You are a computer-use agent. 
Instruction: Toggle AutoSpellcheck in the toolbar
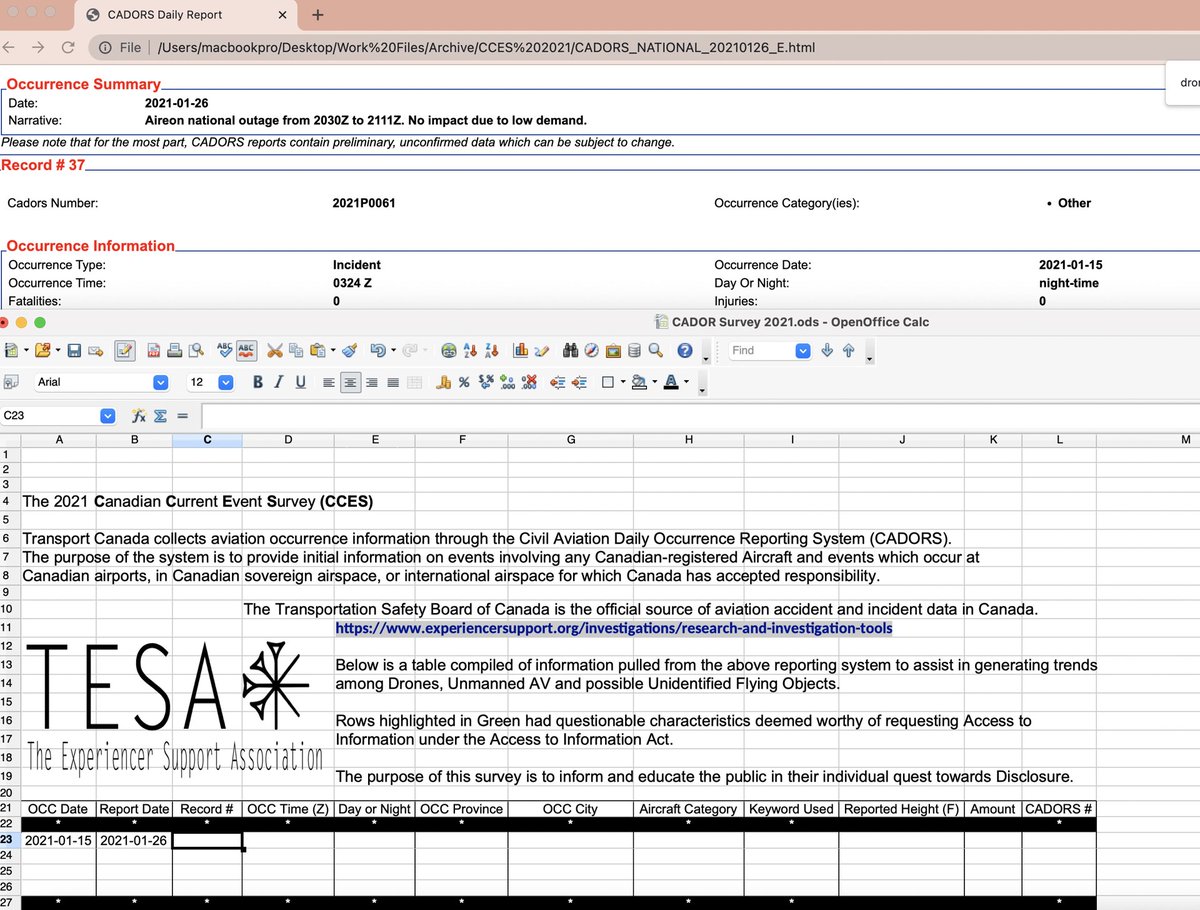(246, 351)
